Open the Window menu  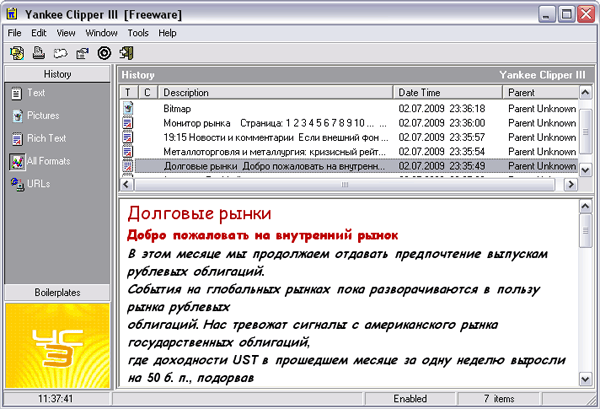point(101,33)
